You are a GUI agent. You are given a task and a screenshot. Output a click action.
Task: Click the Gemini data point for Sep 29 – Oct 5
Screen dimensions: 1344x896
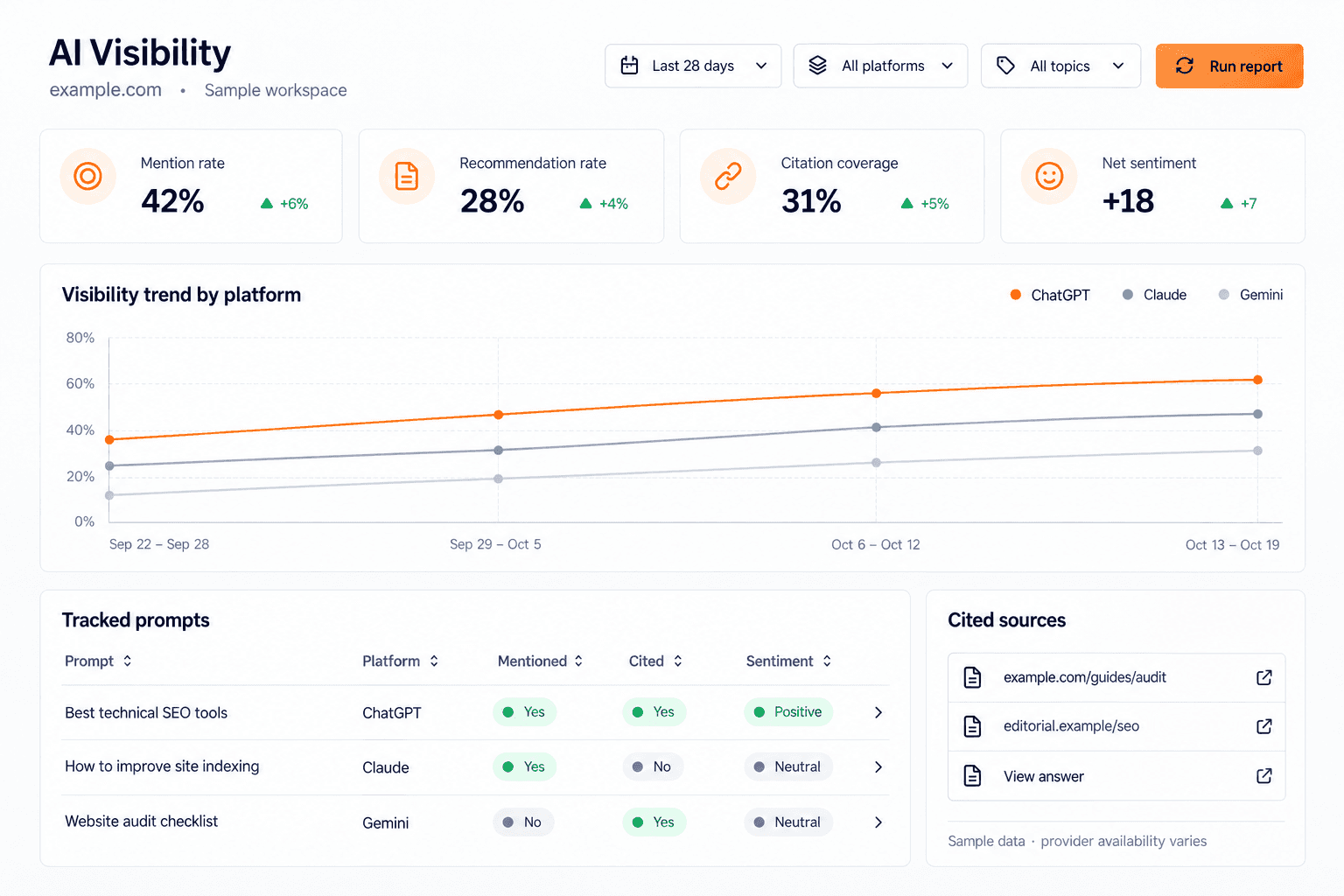coord(499,479)
